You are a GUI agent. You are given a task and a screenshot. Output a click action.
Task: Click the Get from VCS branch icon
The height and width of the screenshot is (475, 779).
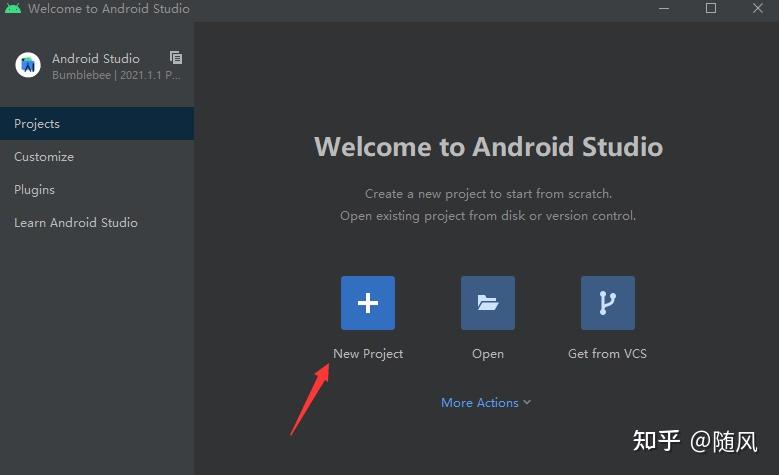tap(608, 303)
